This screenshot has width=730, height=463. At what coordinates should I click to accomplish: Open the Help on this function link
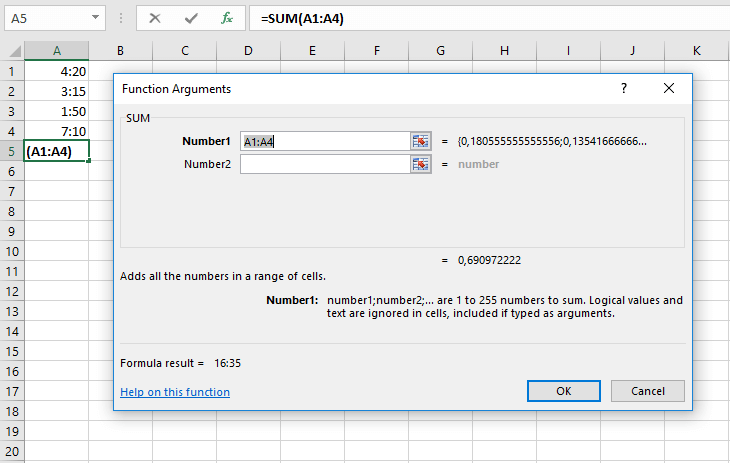(175, 392)
